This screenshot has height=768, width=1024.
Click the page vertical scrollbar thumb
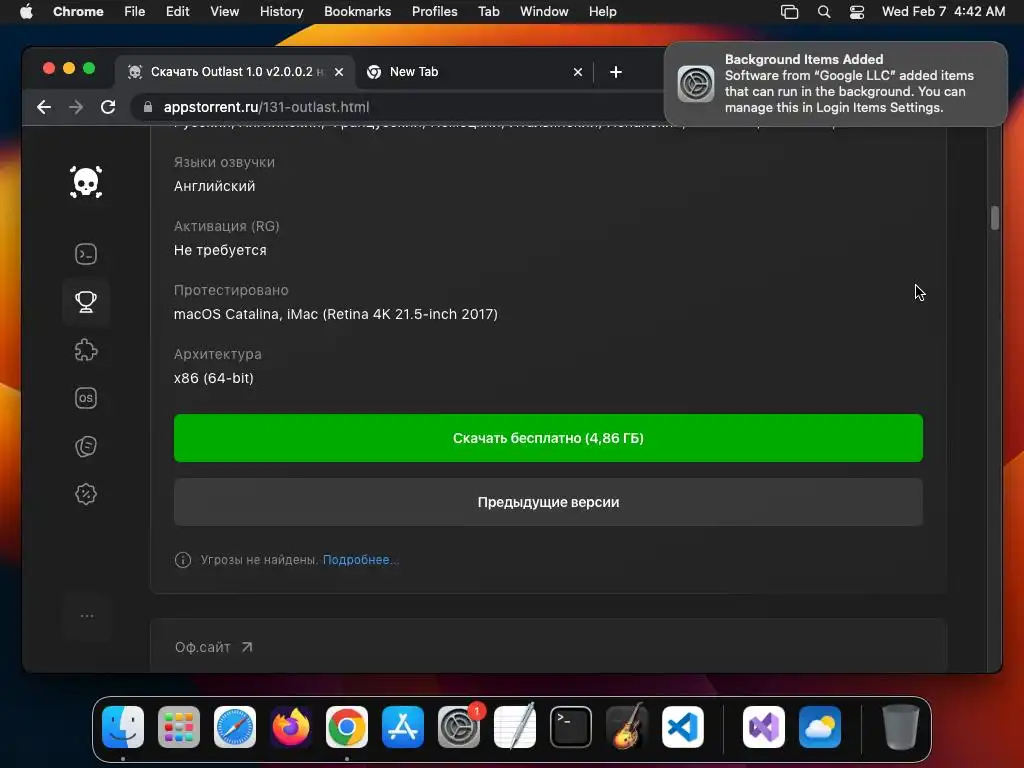(995, 218)
